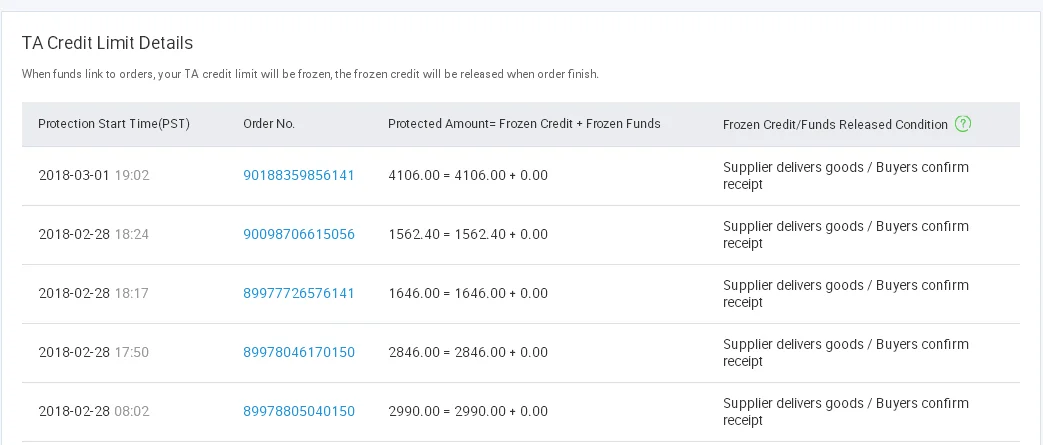This screenshot has width=1043, height=445.
Task: Click the Protection Start Time(PST) column header
Action: 114,124
